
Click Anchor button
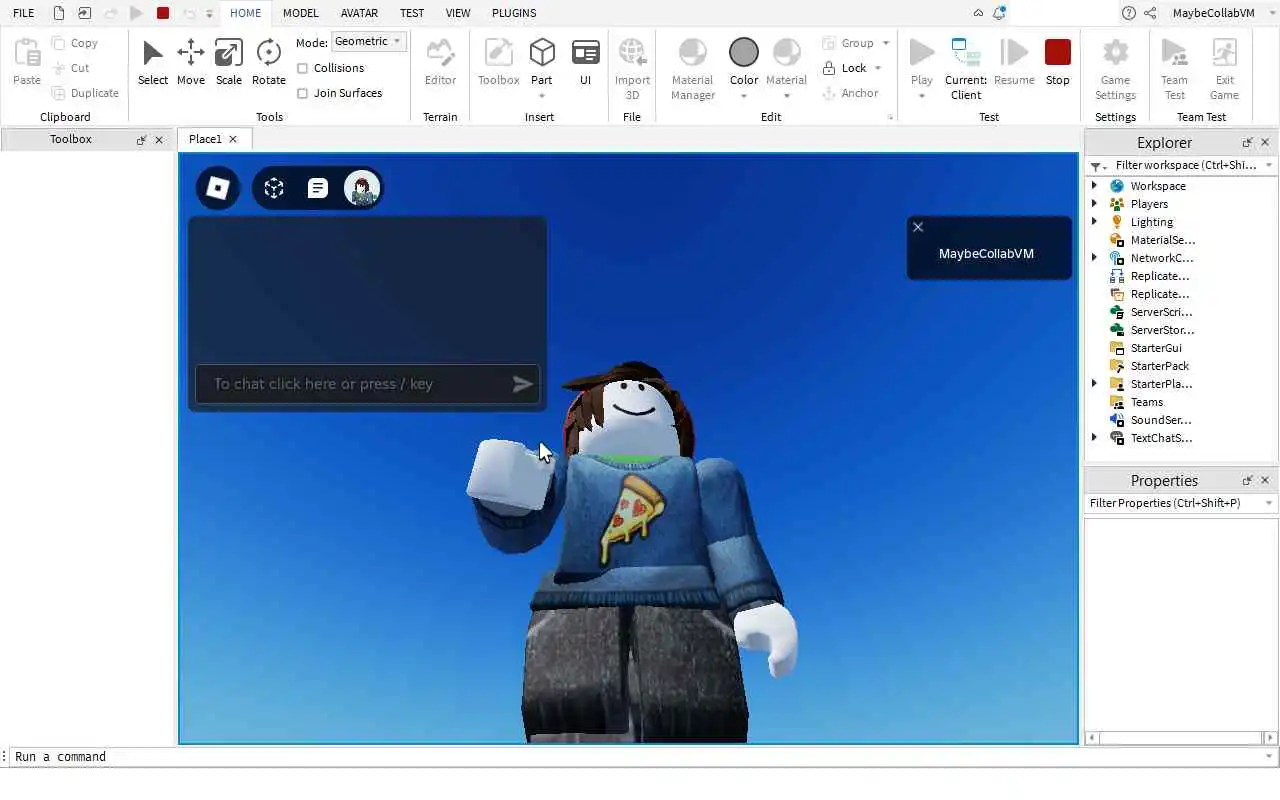[x=850, y=93]
